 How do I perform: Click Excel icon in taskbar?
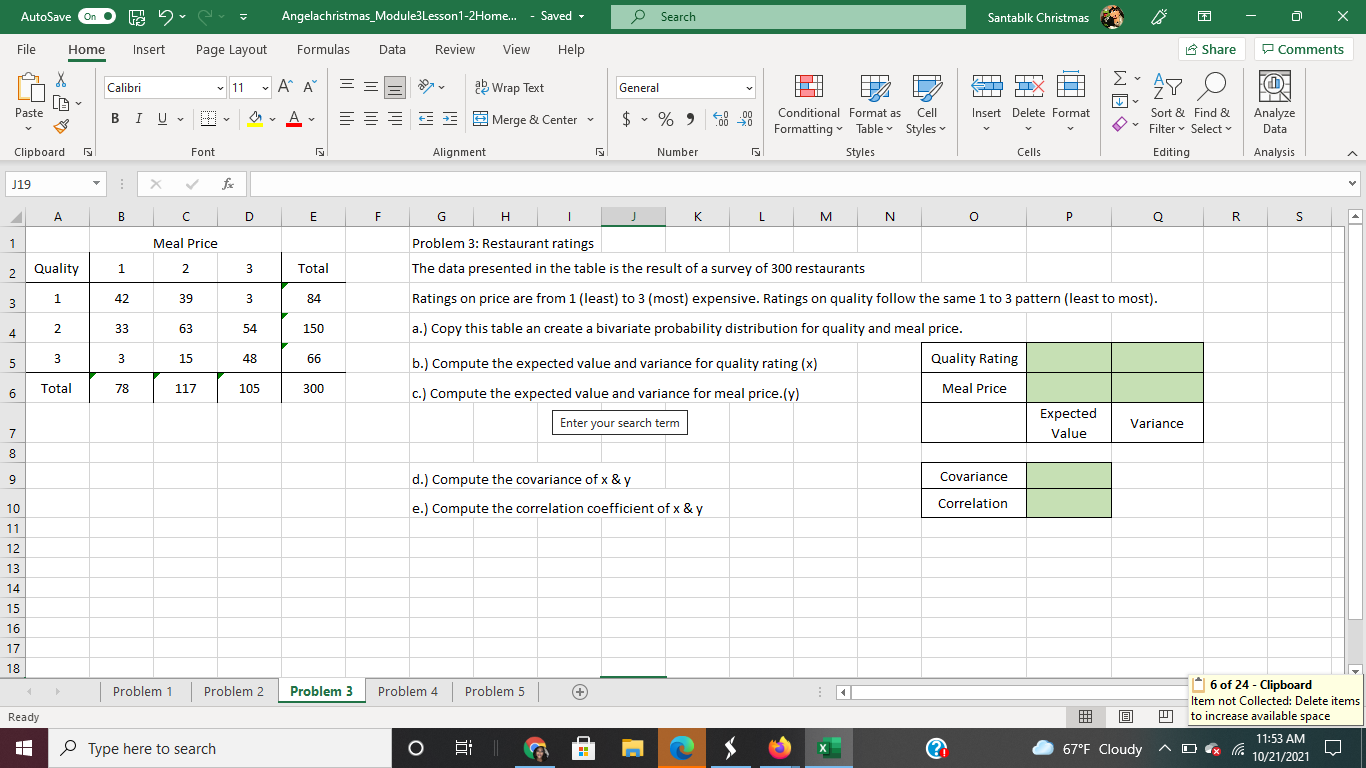[x=830, y=748]
